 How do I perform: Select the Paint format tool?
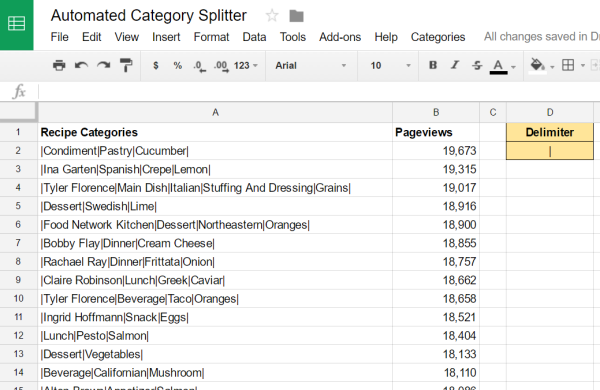[x=126, y=65]
